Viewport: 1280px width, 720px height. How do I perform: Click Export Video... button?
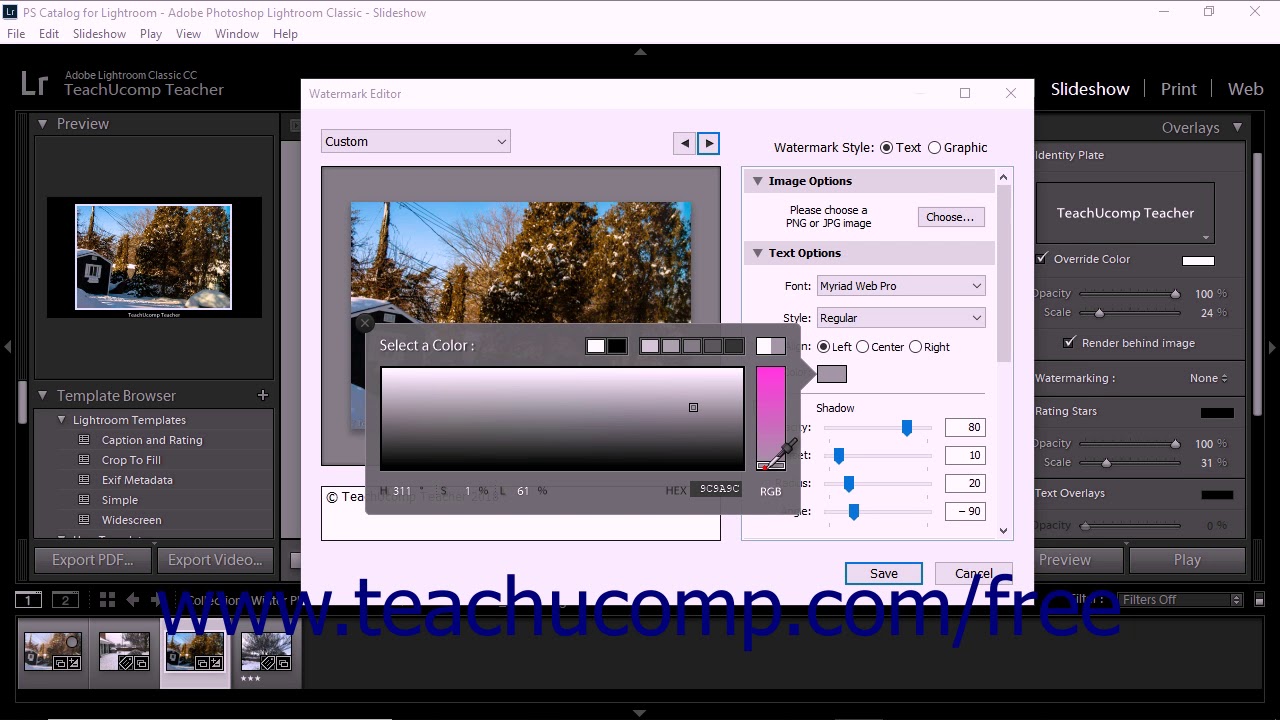pos(215,560)
